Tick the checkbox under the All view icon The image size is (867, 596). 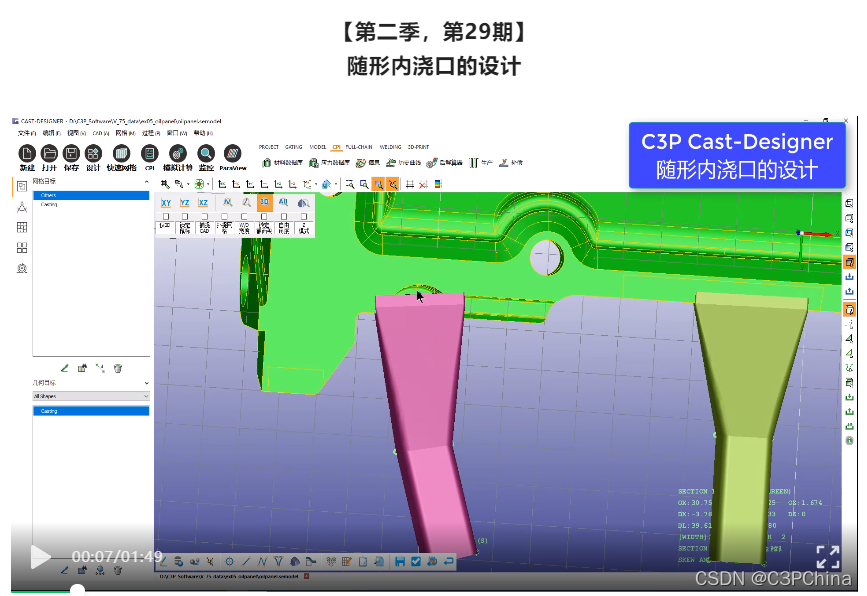pyautogui.click(x=284, y=216)
